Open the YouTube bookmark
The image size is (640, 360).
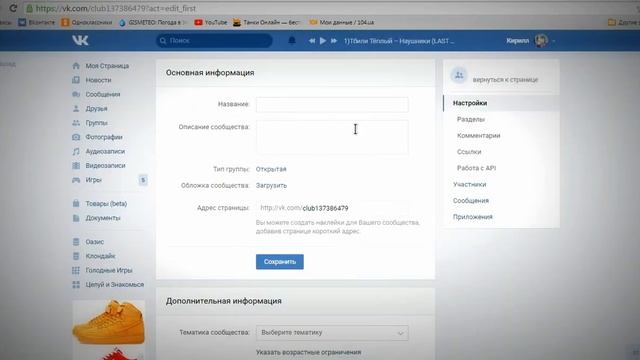coord(211,22)
